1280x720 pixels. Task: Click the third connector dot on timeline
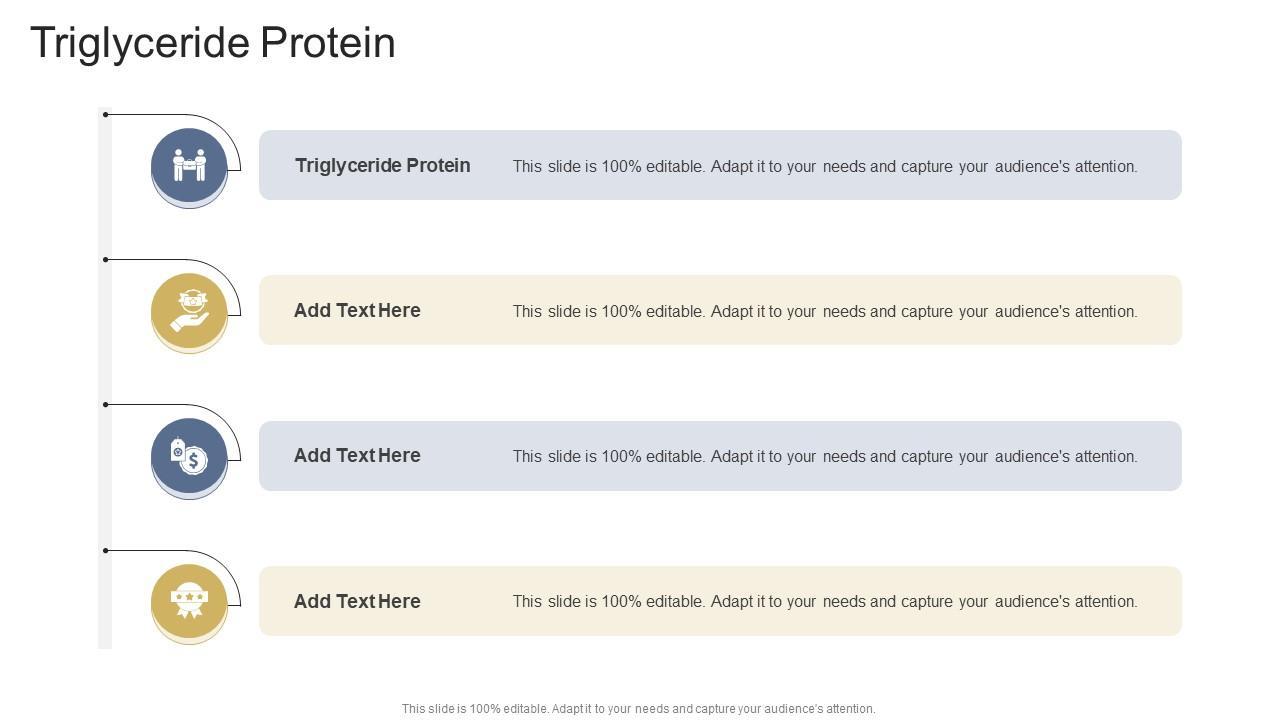click(x=106, y=405)
